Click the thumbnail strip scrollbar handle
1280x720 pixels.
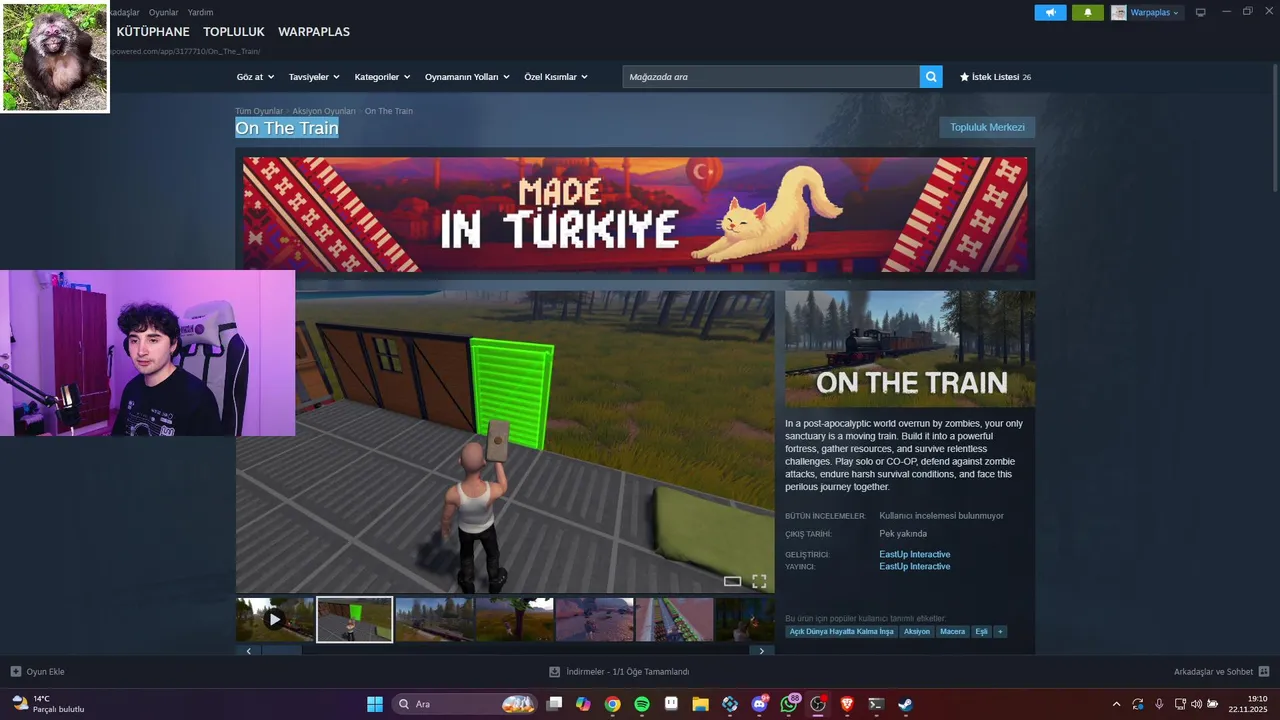point(281,650)
